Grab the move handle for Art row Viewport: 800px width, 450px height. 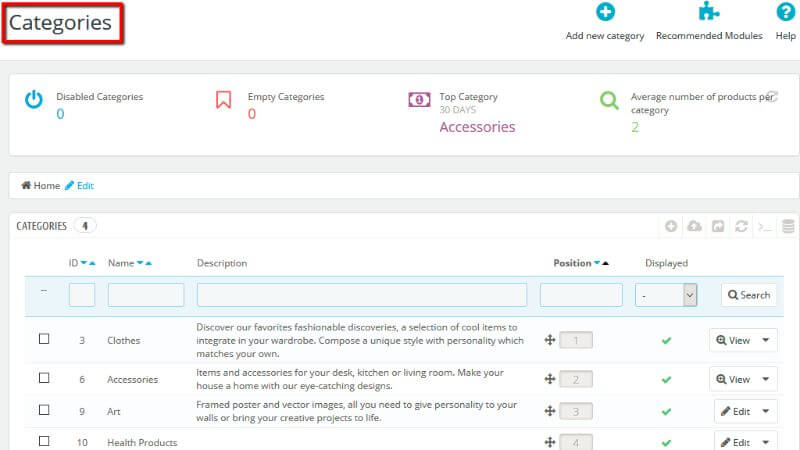point(549,411)
